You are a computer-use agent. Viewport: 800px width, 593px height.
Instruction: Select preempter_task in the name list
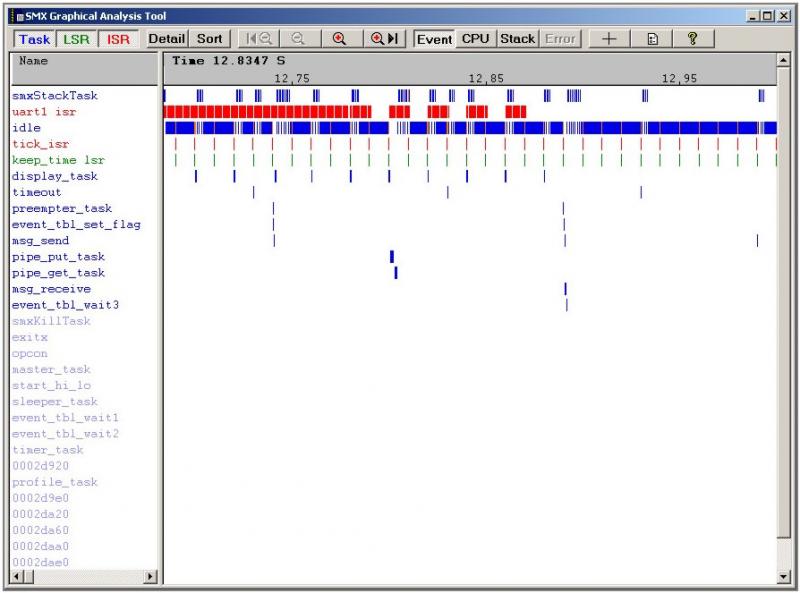62,208
